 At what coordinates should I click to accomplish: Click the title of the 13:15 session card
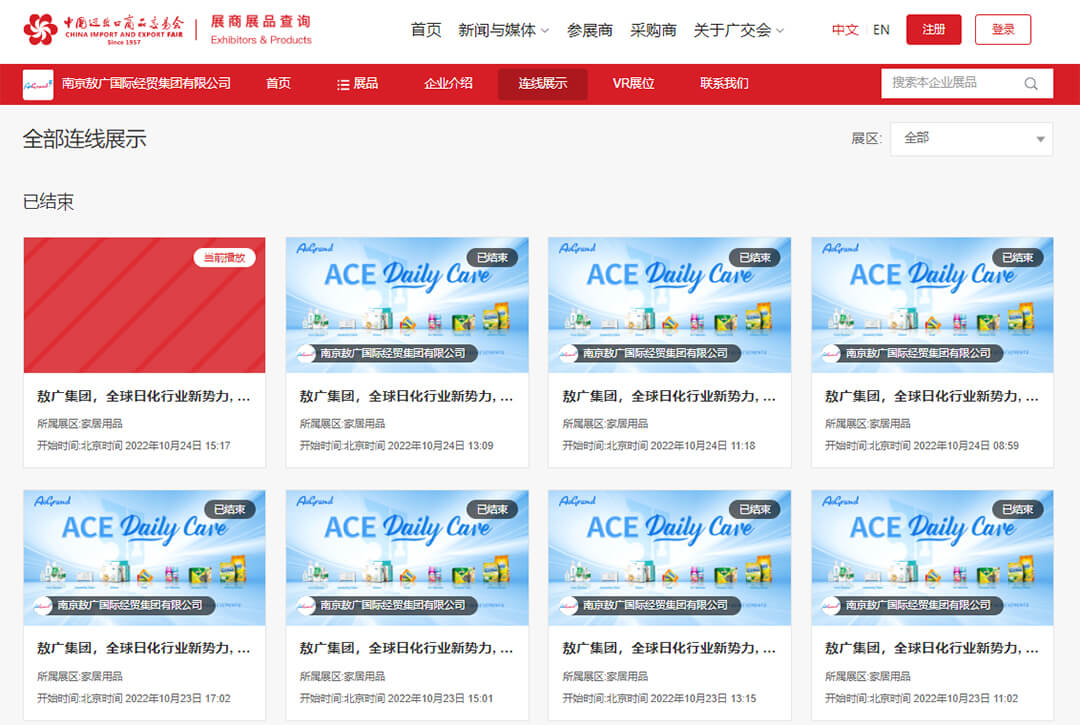click(669, 648)
